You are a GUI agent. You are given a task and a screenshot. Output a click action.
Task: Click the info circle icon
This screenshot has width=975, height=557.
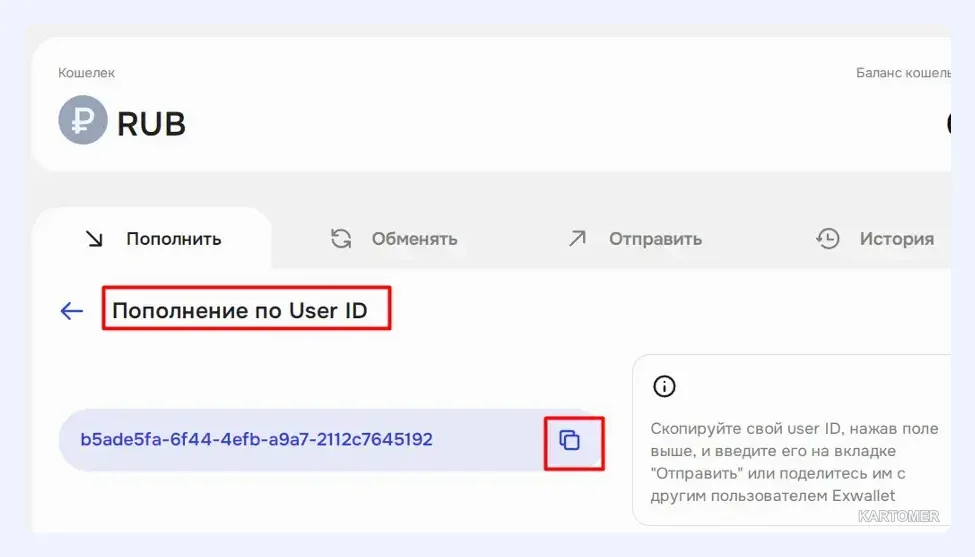click(x=664, y=387)
